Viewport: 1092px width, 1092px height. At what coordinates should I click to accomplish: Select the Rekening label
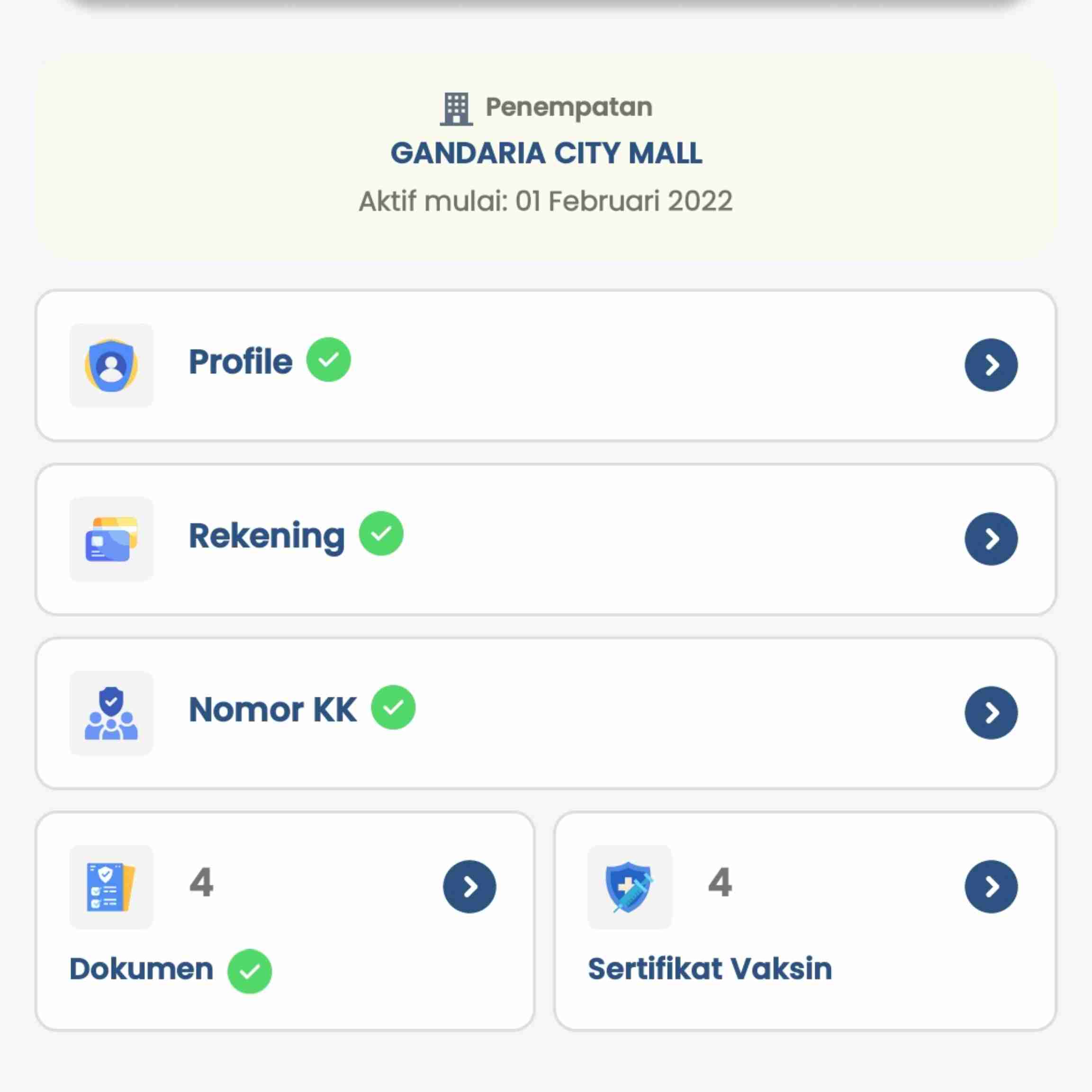(267, 536)
